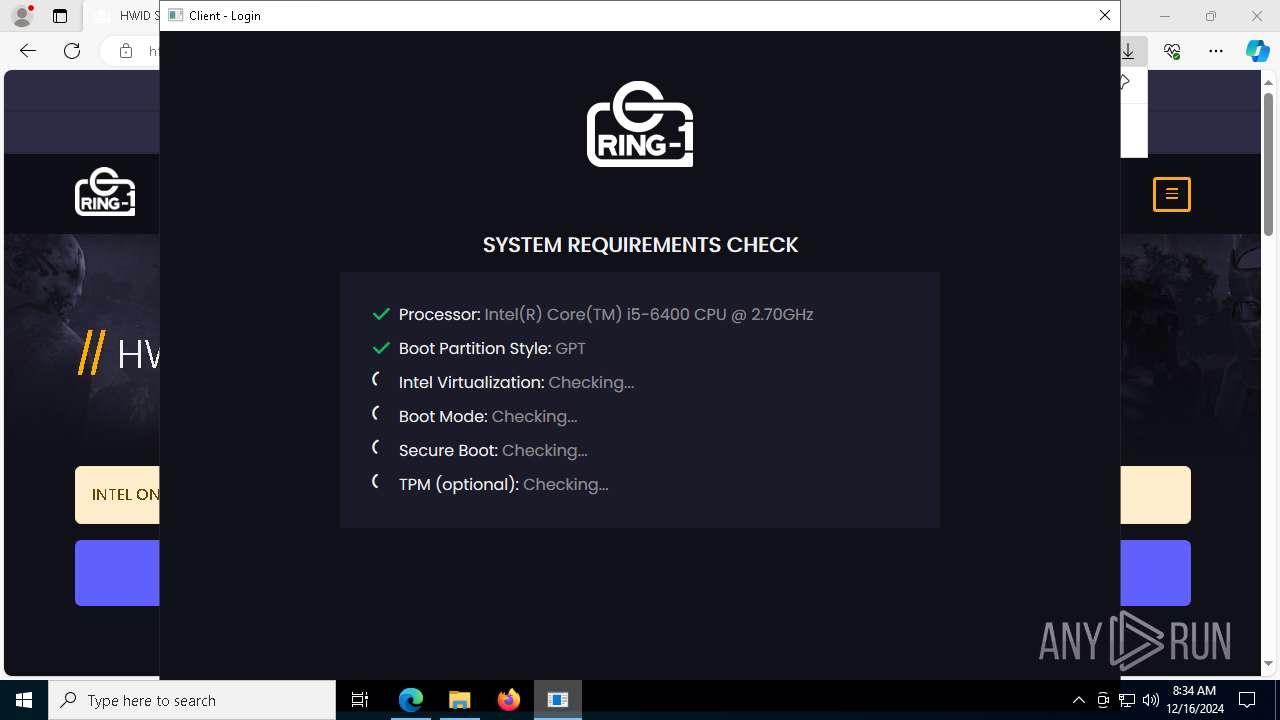Restore down the Edge browser window
Image resolution: width=1280 pixels, height=720 pixels.
[x=1211, y=16]
